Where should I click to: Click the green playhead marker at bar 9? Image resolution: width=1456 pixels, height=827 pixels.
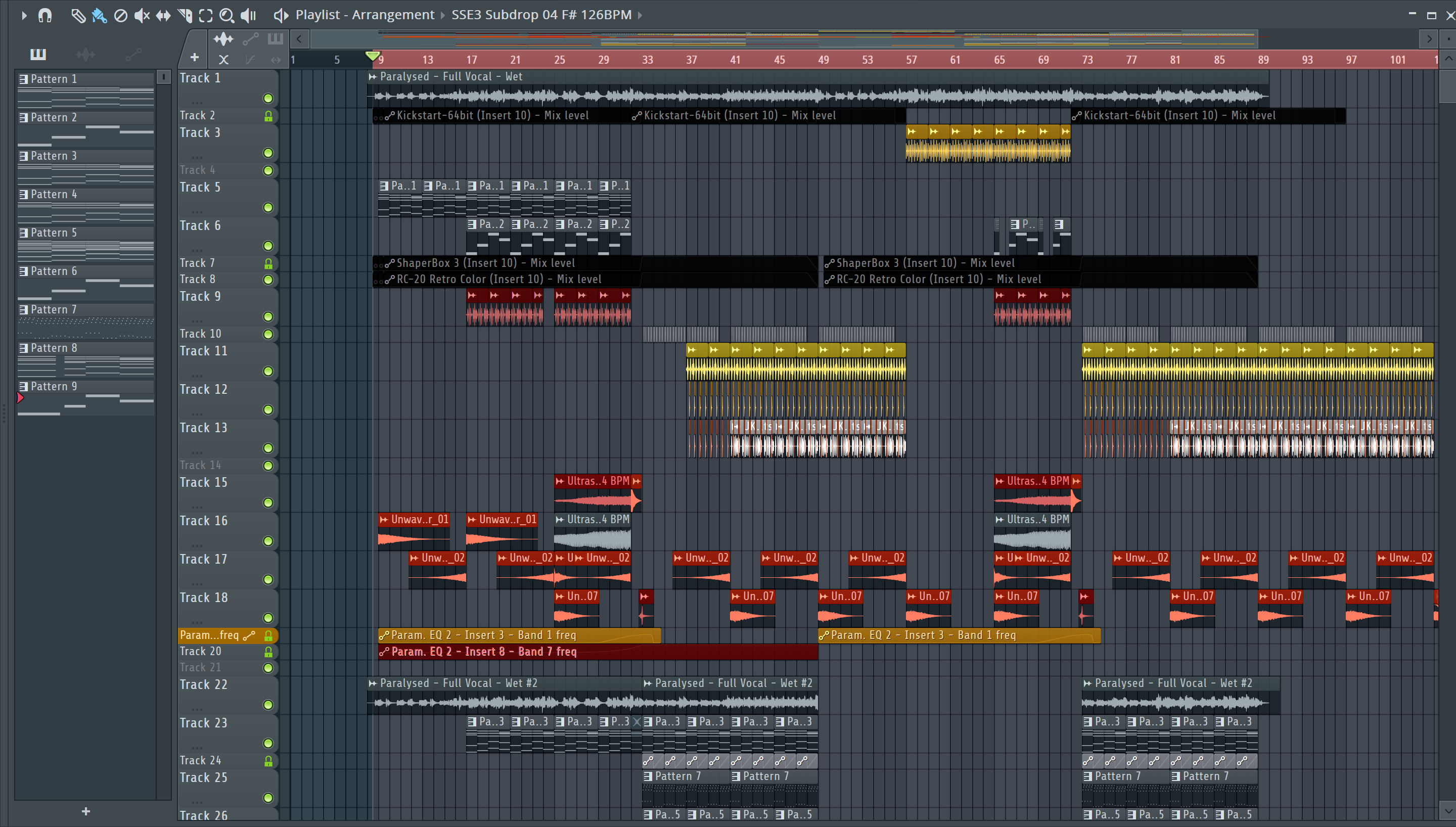[373, 56]
